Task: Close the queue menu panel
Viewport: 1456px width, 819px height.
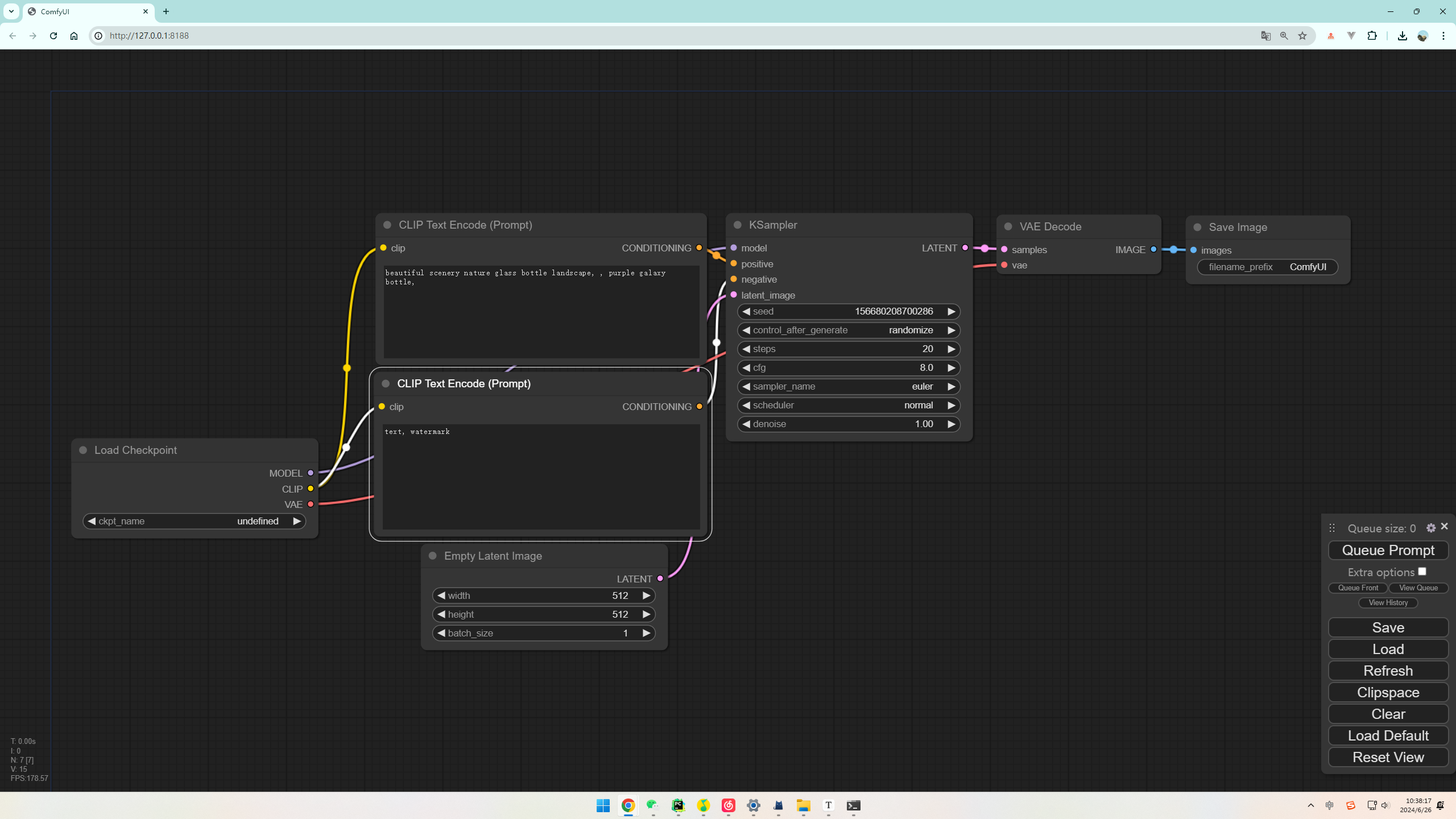Action: tap(1445, 527)
